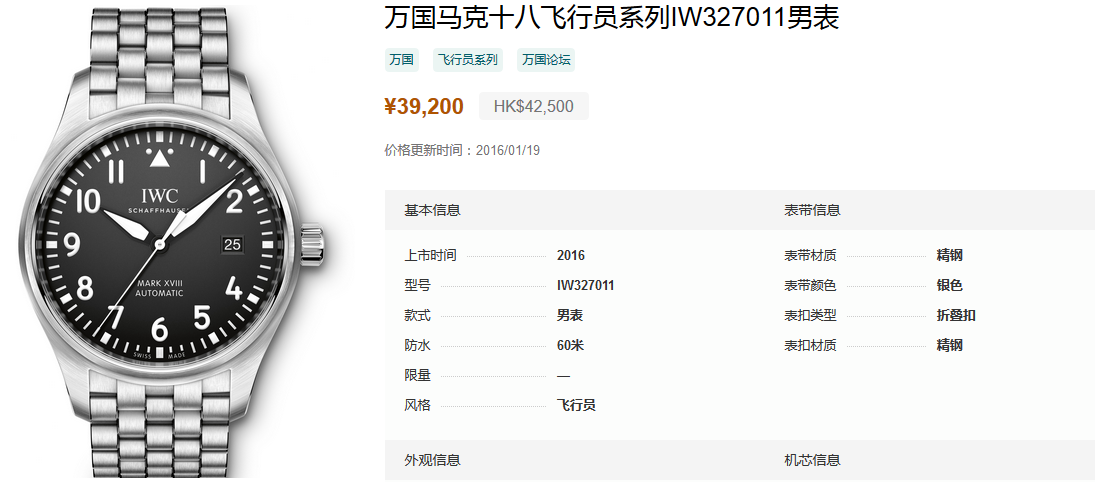Click the ¥39,200 price
Screen dimensions: 1095x482
point(424,106)
